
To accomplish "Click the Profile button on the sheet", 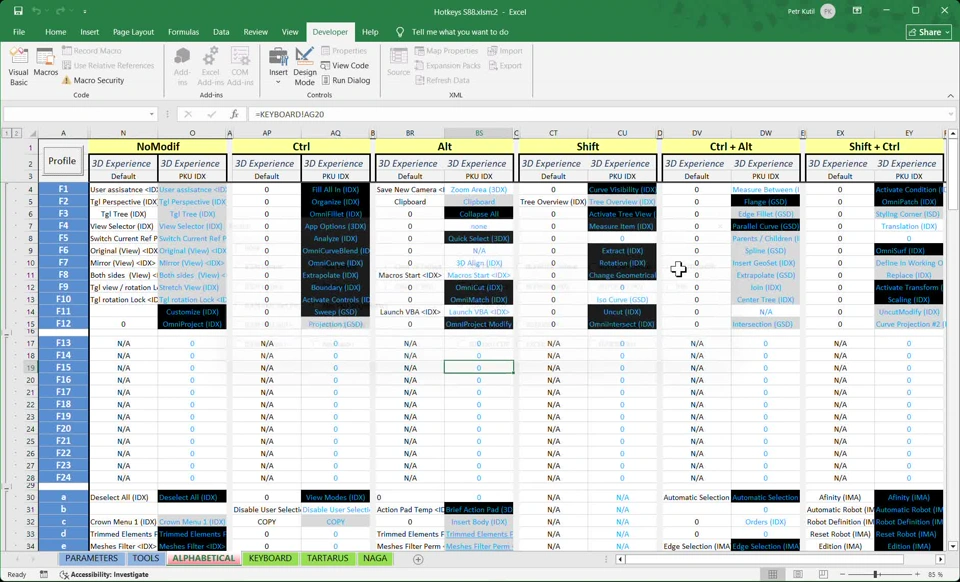I will click(62, 161).
